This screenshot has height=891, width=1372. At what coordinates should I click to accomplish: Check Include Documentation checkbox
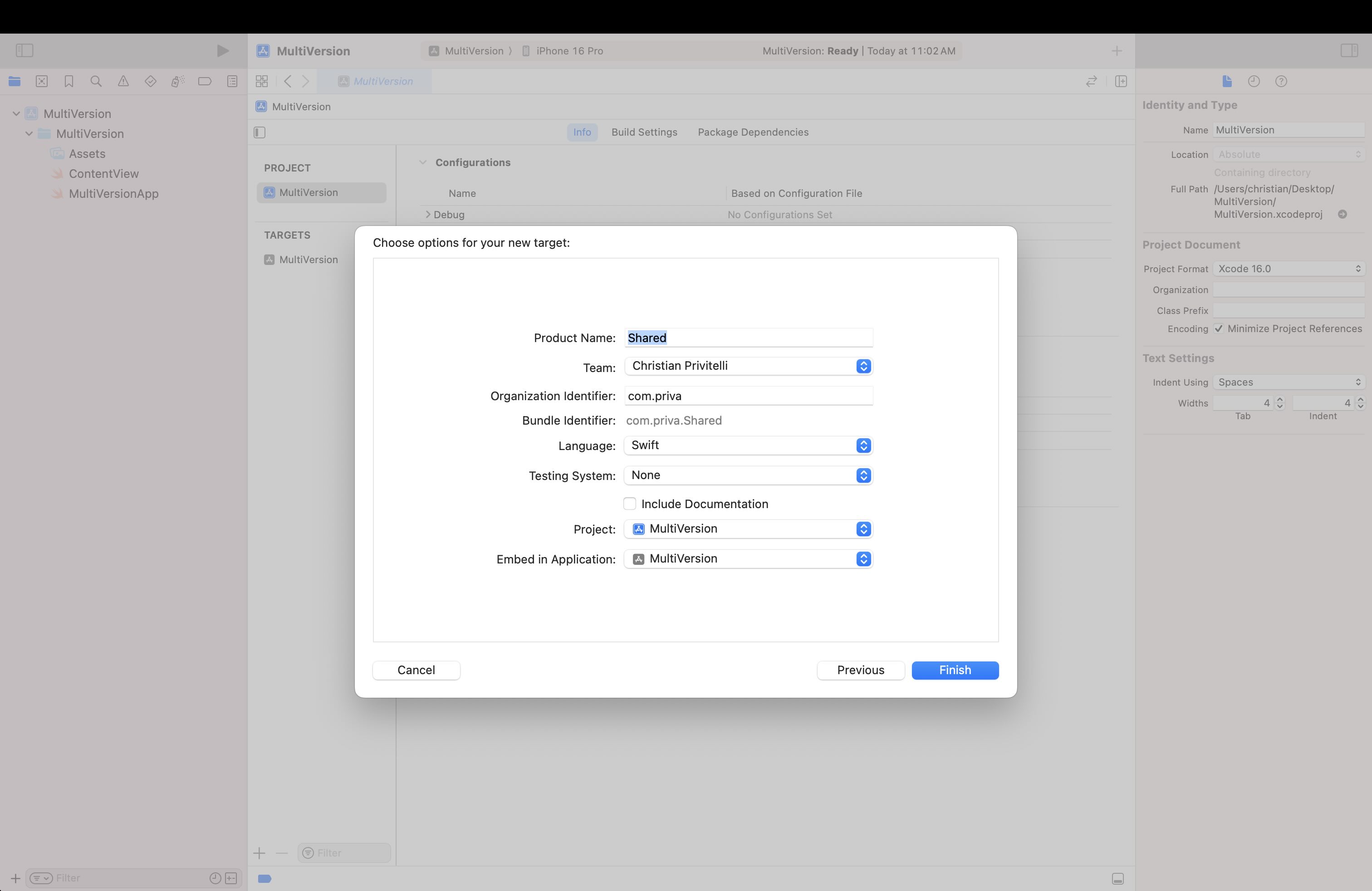(x=629, y=504)
